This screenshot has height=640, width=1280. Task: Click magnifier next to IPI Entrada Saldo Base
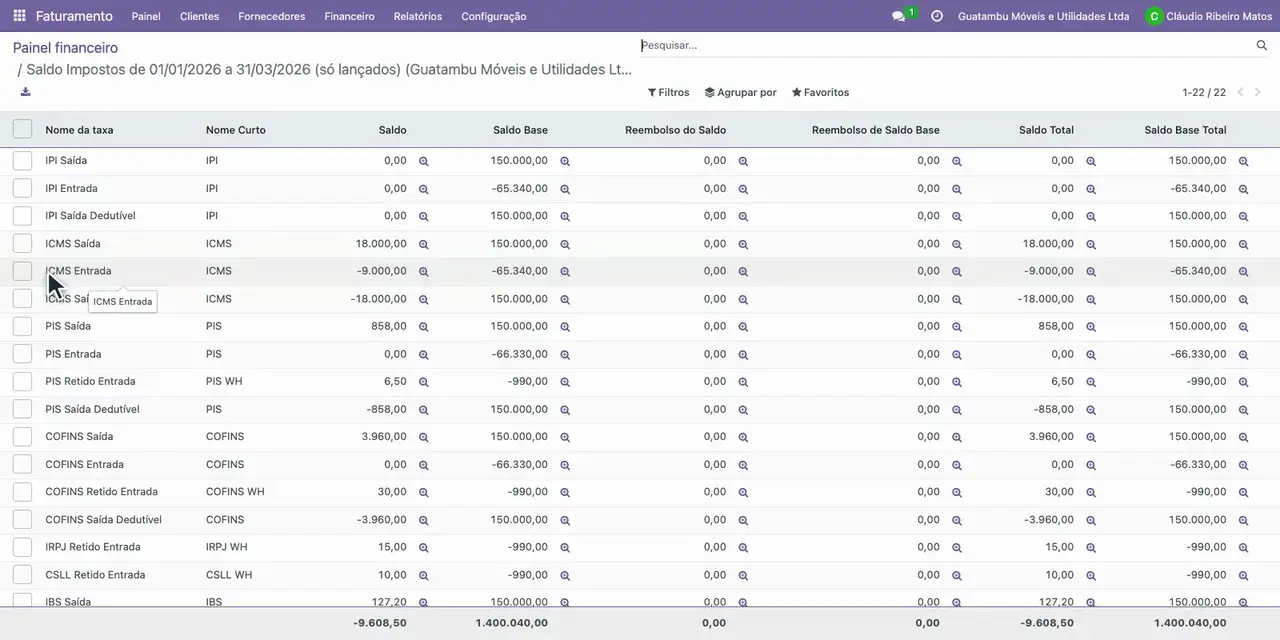click(x=565, y=189)
